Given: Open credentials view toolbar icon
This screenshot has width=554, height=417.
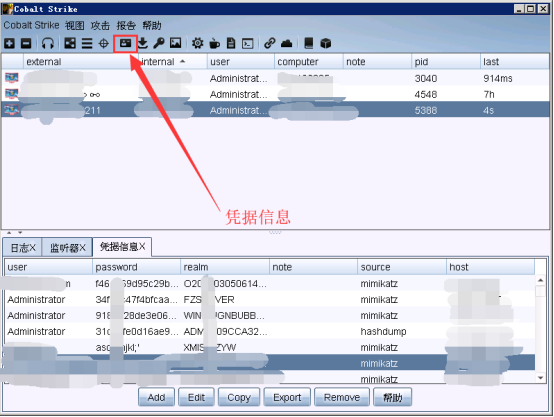Looking at the screenshot, I should click(x=125, y=43).
